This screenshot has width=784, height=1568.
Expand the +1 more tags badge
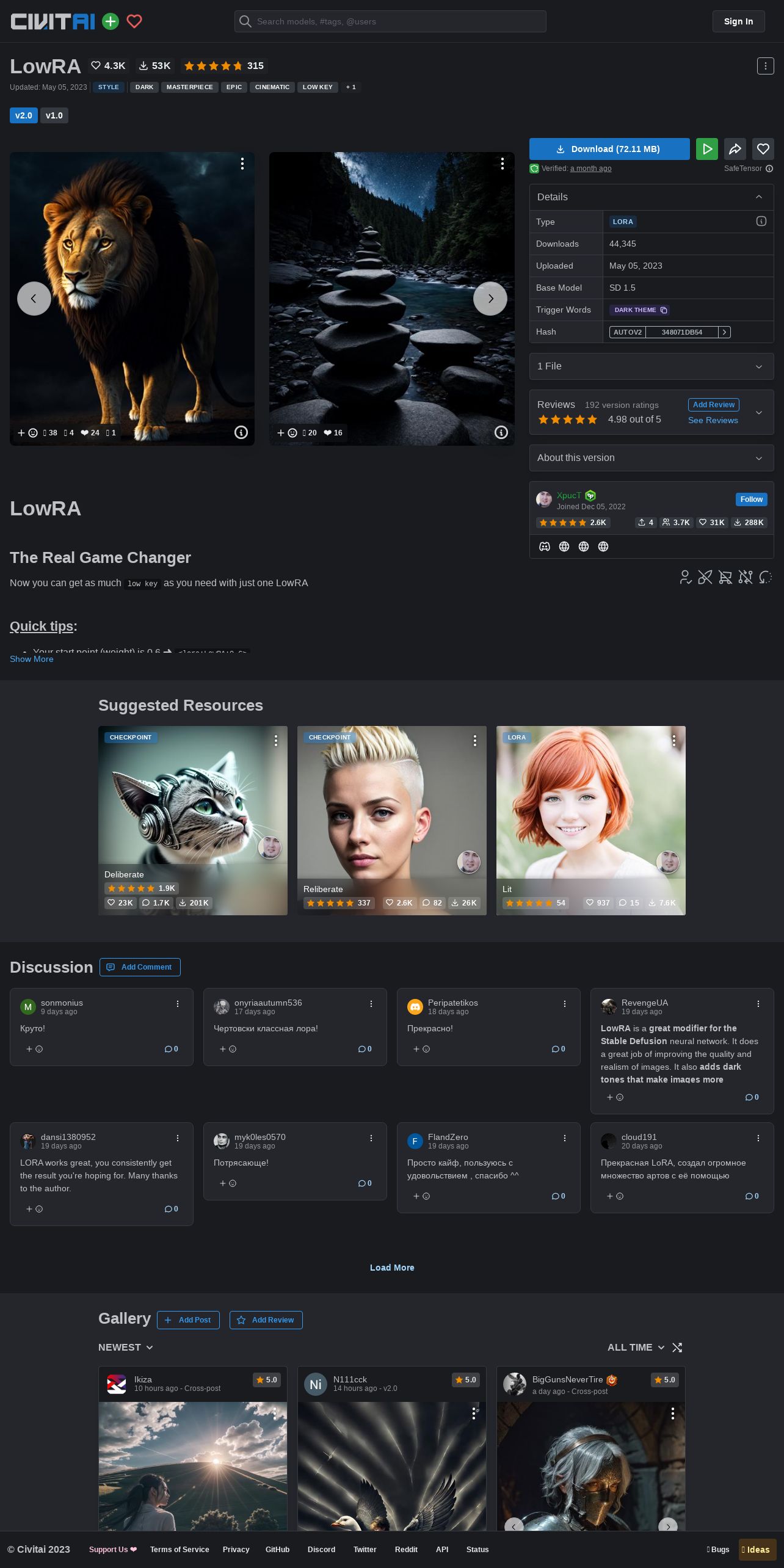coord(351,87)
